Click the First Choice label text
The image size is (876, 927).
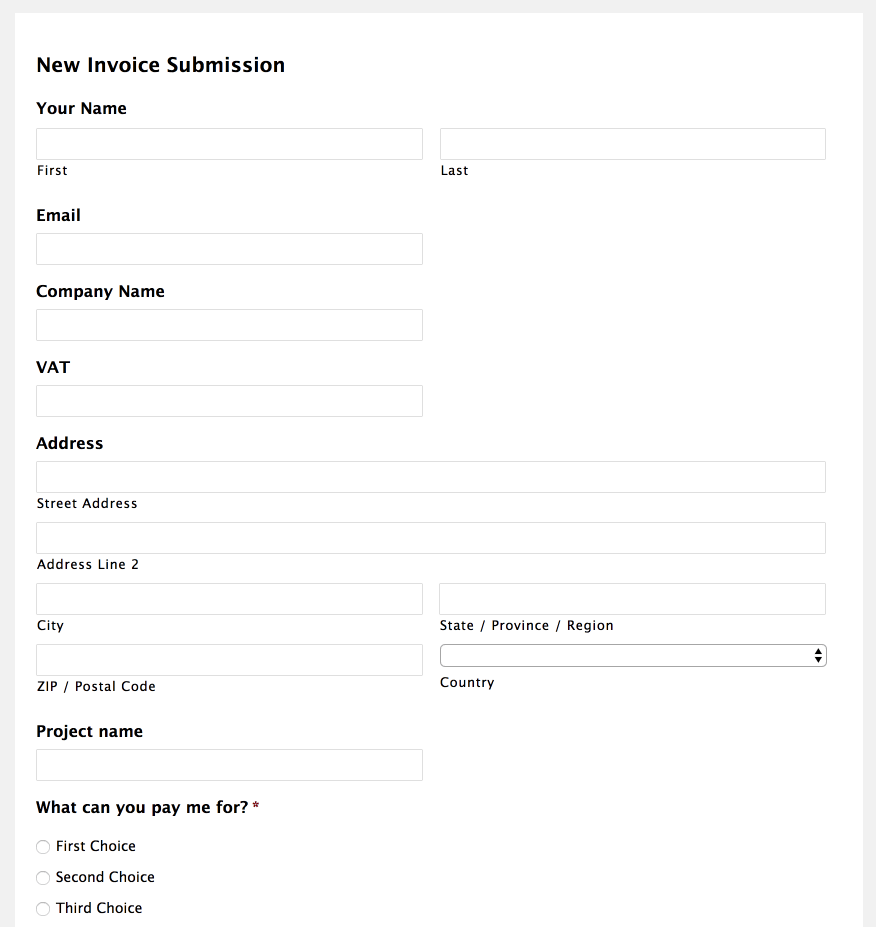coord(96,846)
